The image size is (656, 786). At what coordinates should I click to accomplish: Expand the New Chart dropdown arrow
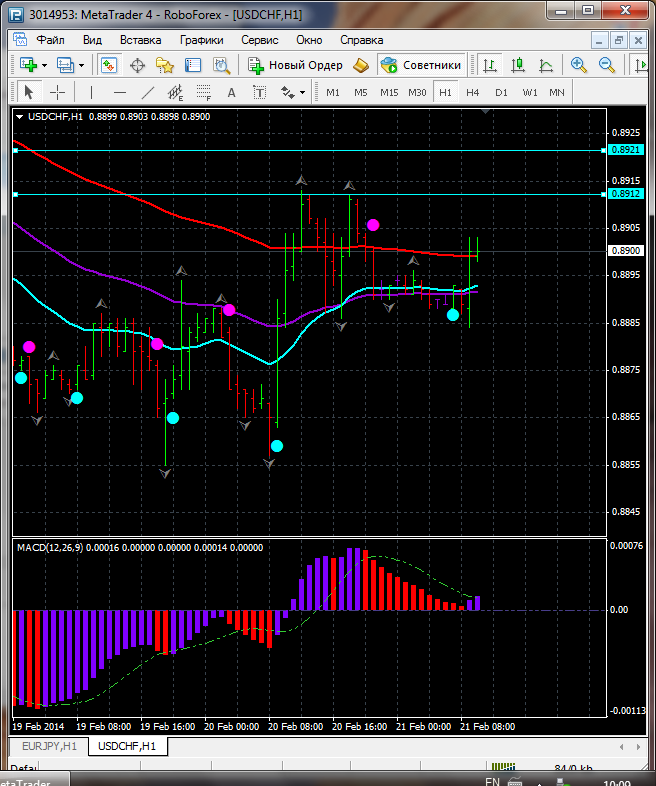[x=43, y=65]
